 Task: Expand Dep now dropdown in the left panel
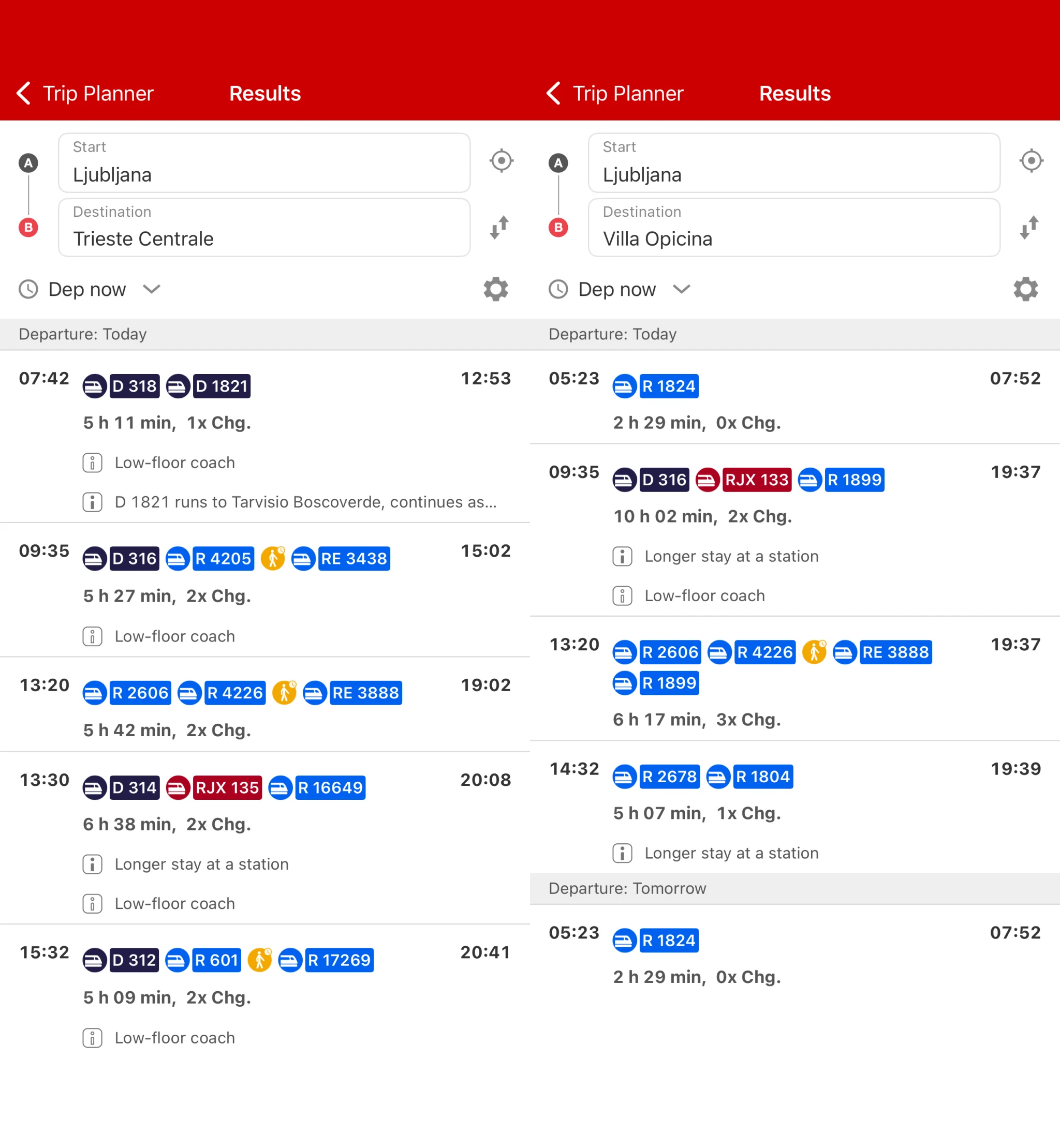coord(152,289)
